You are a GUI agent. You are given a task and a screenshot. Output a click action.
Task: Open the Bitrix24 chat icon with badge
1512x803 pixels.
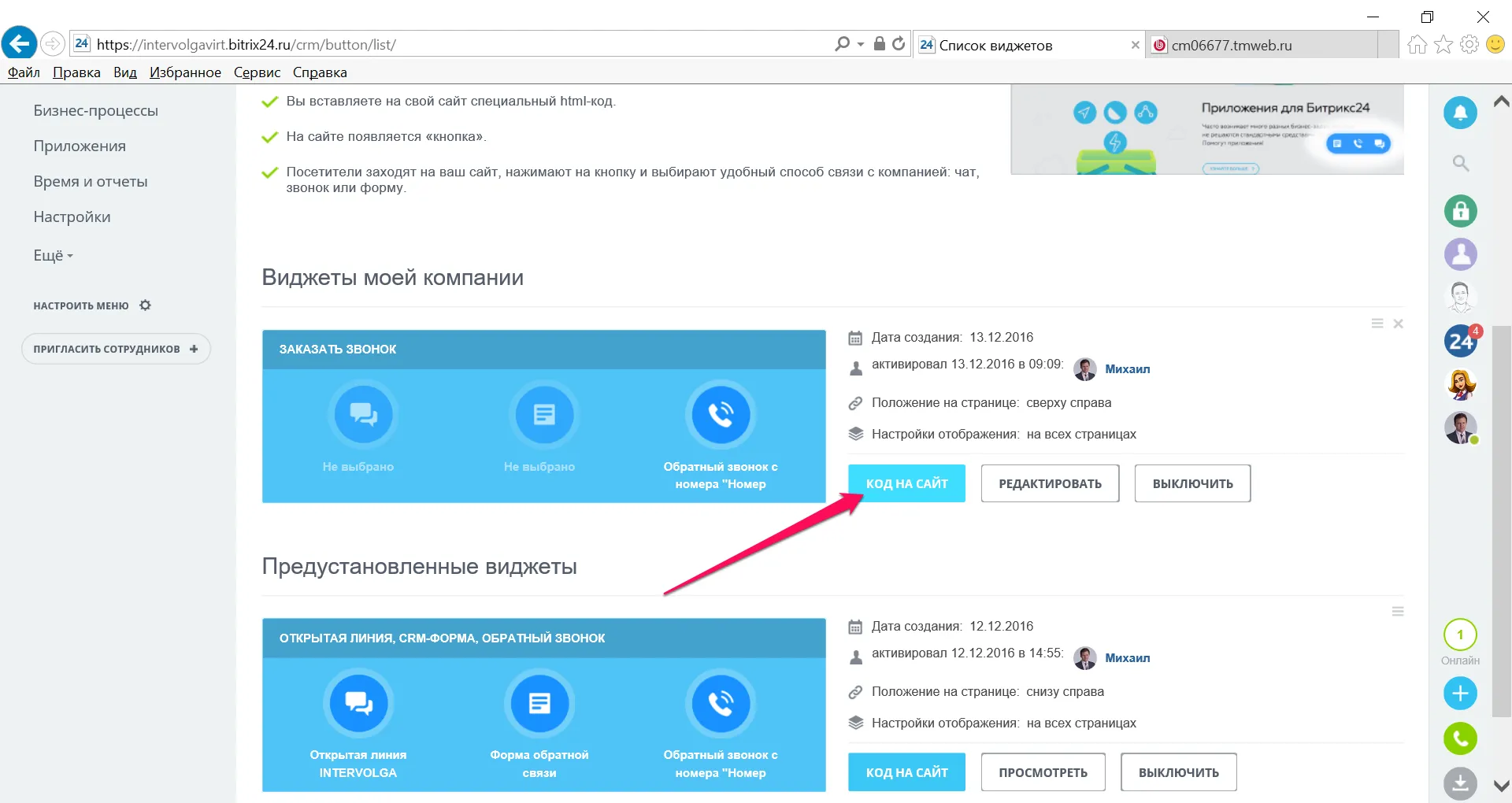click(1461, 341)
